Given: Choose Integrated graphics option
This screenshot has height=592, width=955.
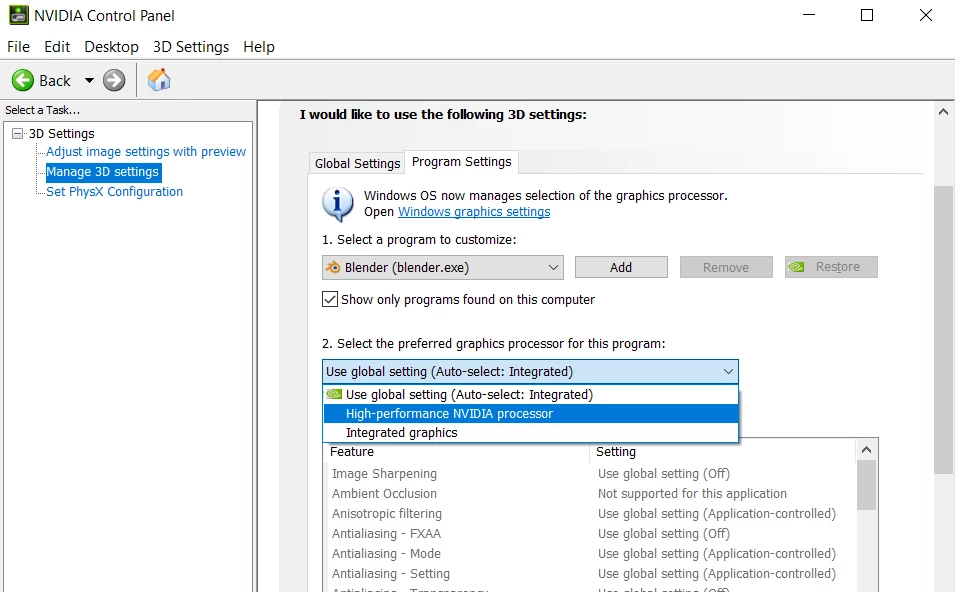Looking at the screenshot, I should pyautogui.click(x=530, y=432).
